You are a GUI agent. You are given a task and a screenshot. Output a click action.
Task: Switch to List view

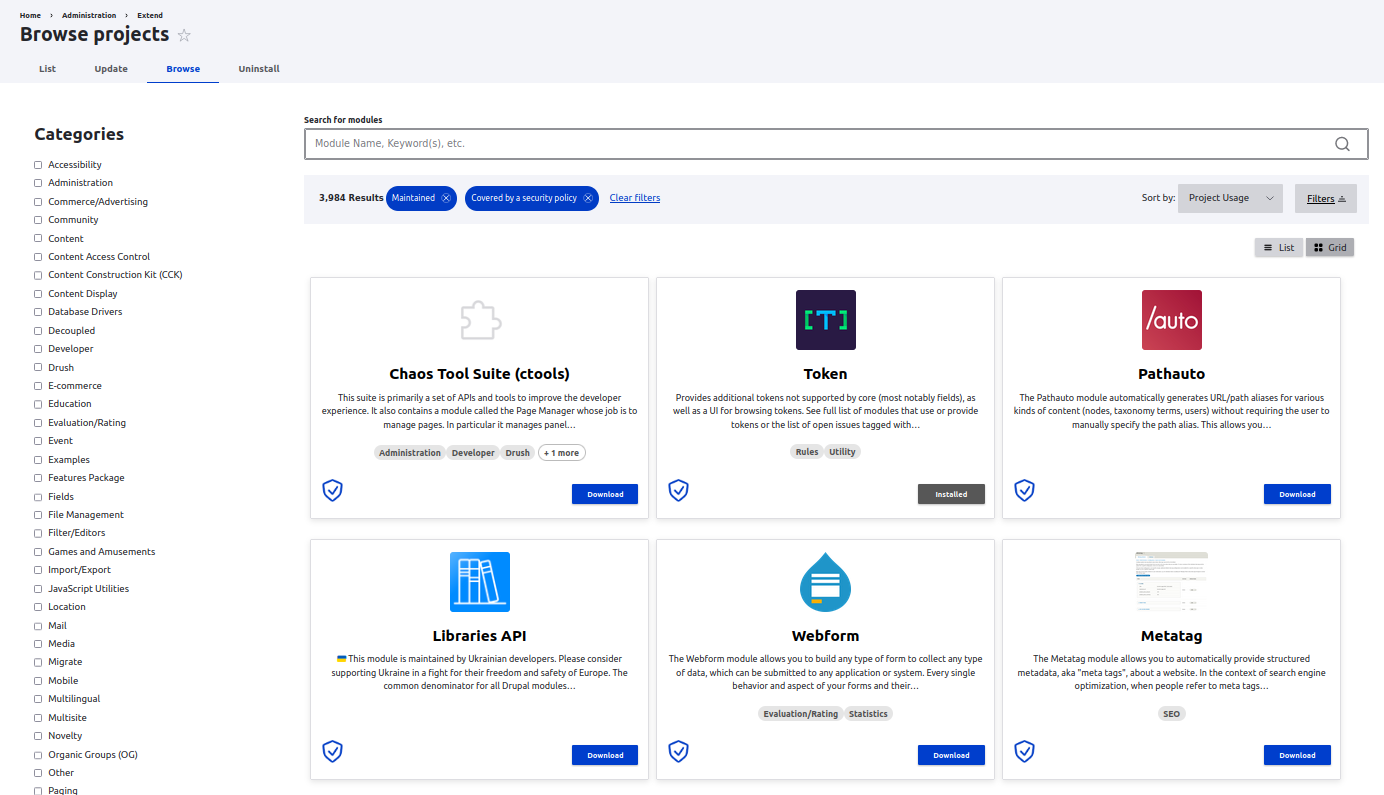click(1278, 248)
